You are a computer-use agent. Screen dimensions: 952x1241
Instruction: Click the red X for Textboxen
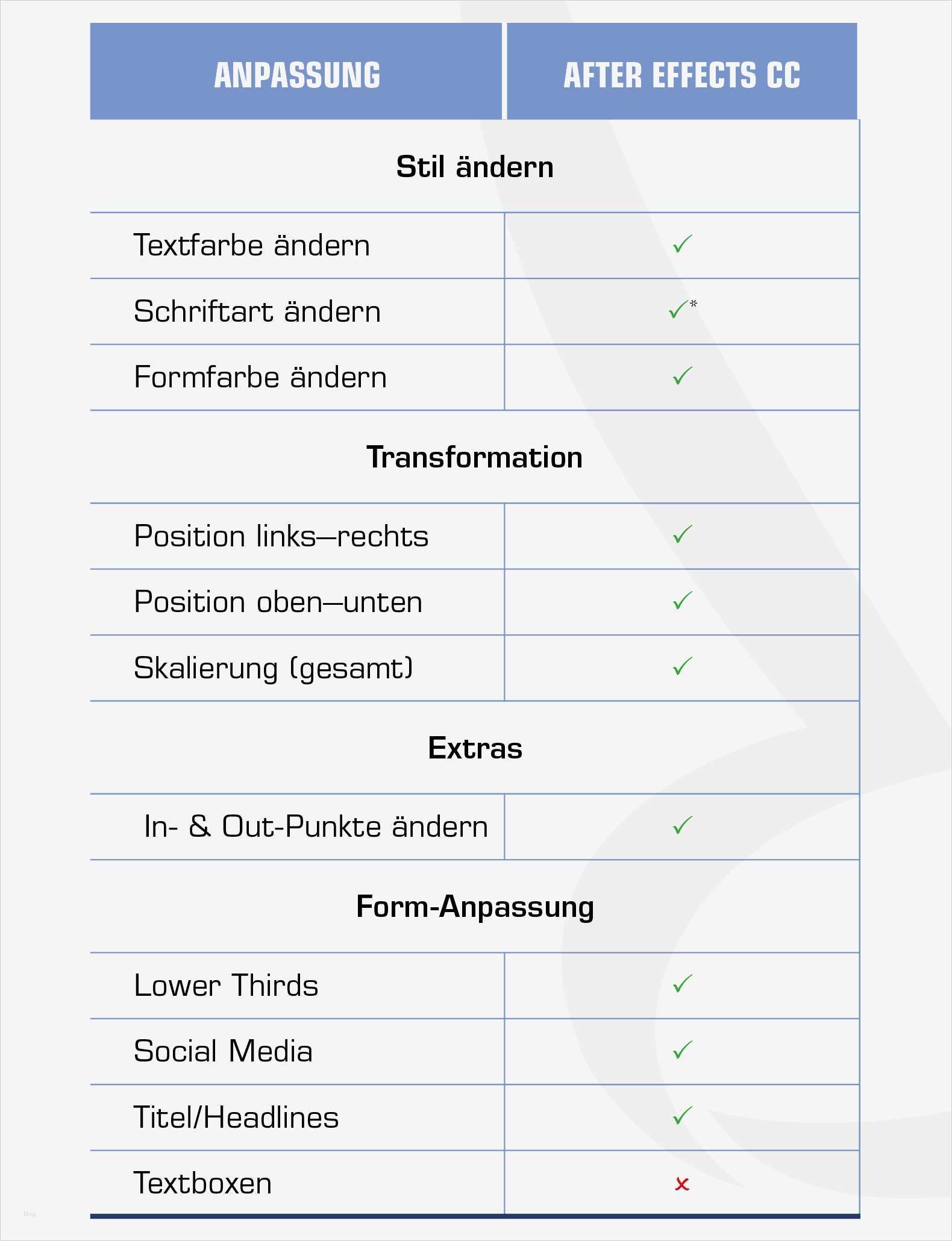tap(682, 1184)
